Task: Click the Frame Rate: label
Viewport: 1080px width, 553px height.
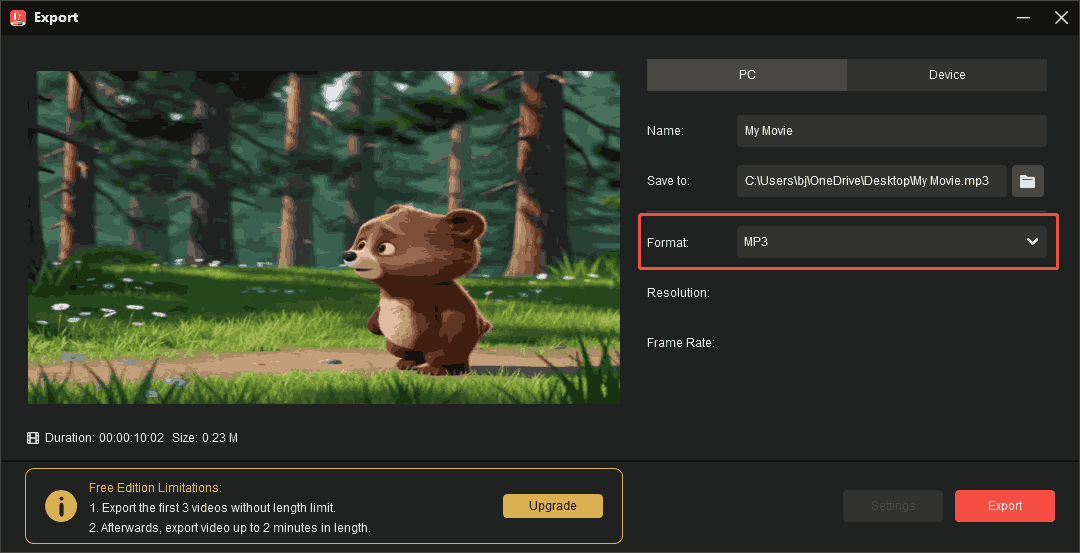Action: (681, 342)
